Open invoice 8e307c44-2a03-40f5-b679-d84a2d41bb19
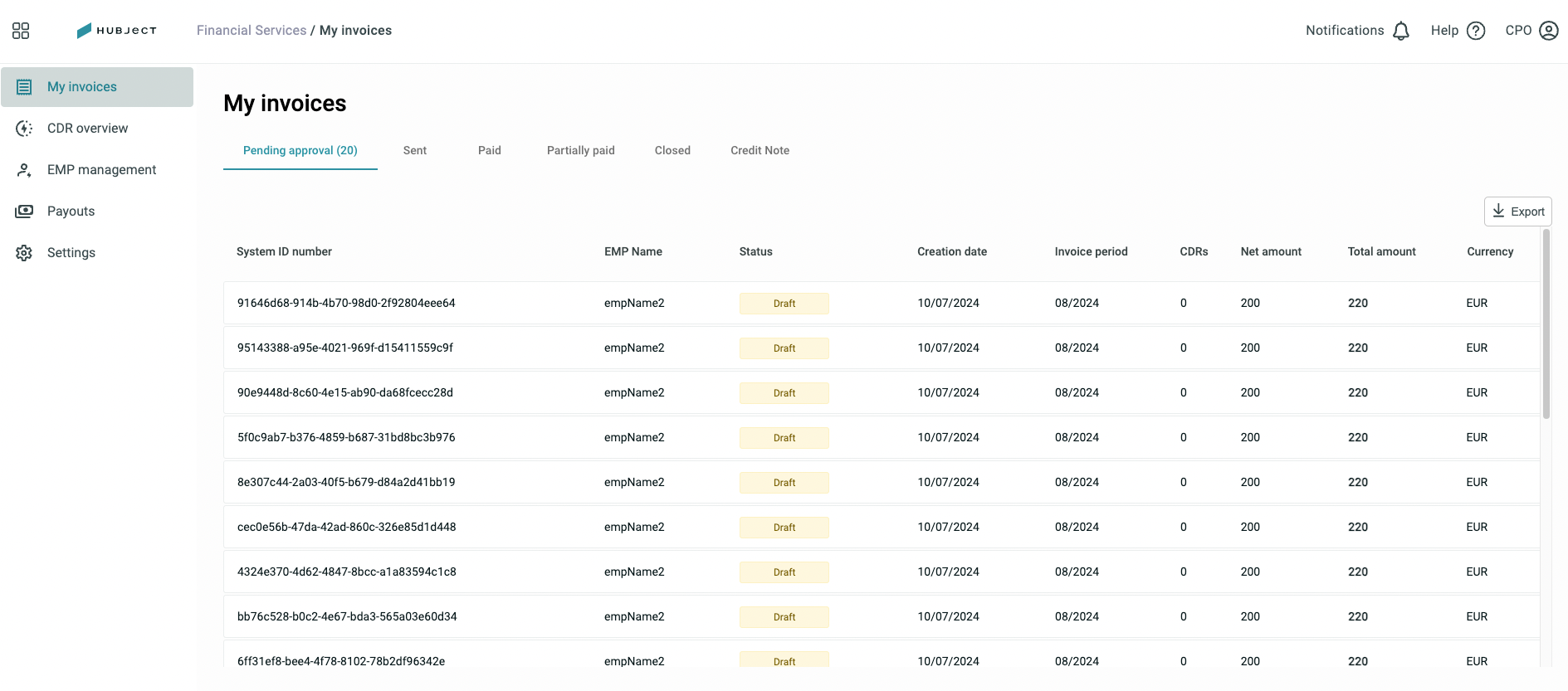The width and height of the screenshot is (1568, 691). (882, 482)
